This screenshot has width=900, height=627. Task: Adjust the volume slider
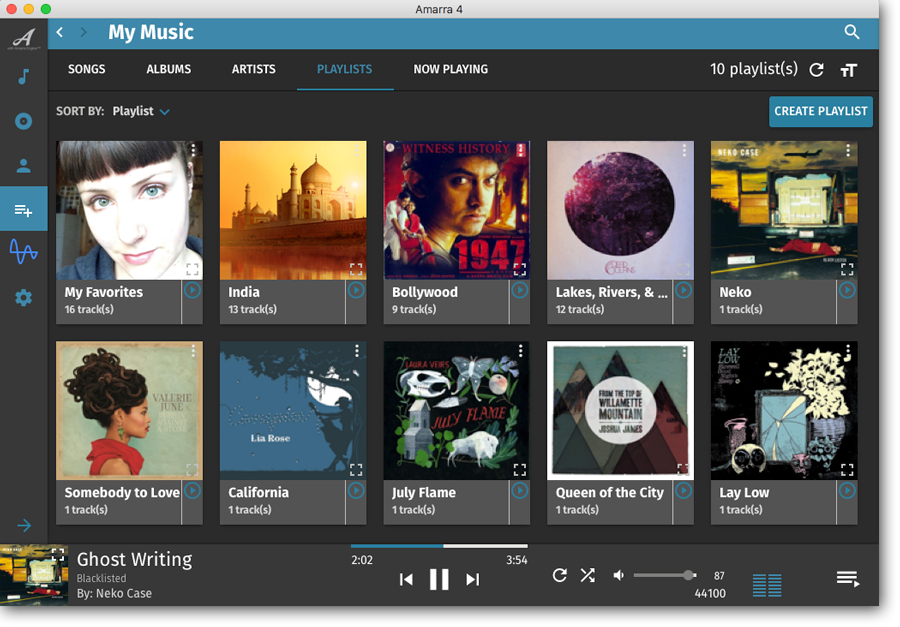(x=665, y=575)
